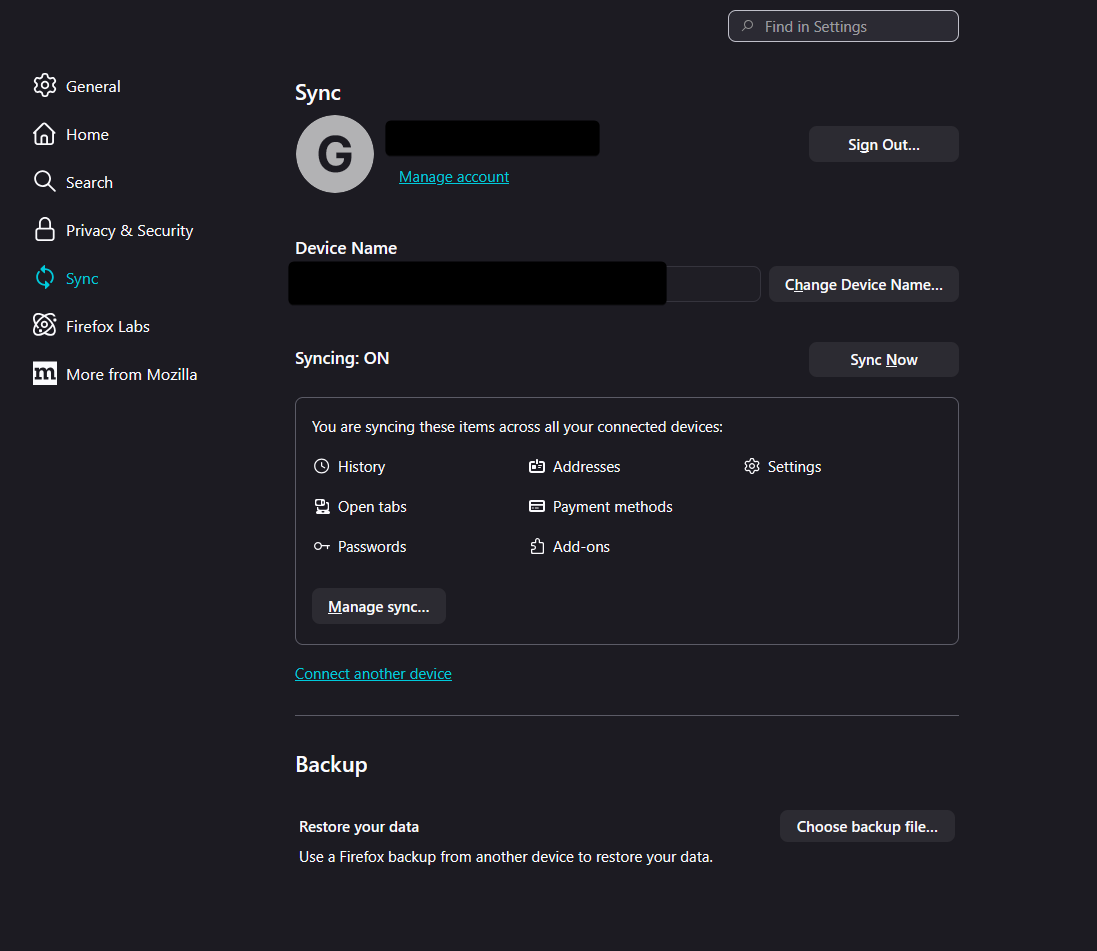Open the Manage account link
This screenshot has height=951, width=1097.
[454, 177]
